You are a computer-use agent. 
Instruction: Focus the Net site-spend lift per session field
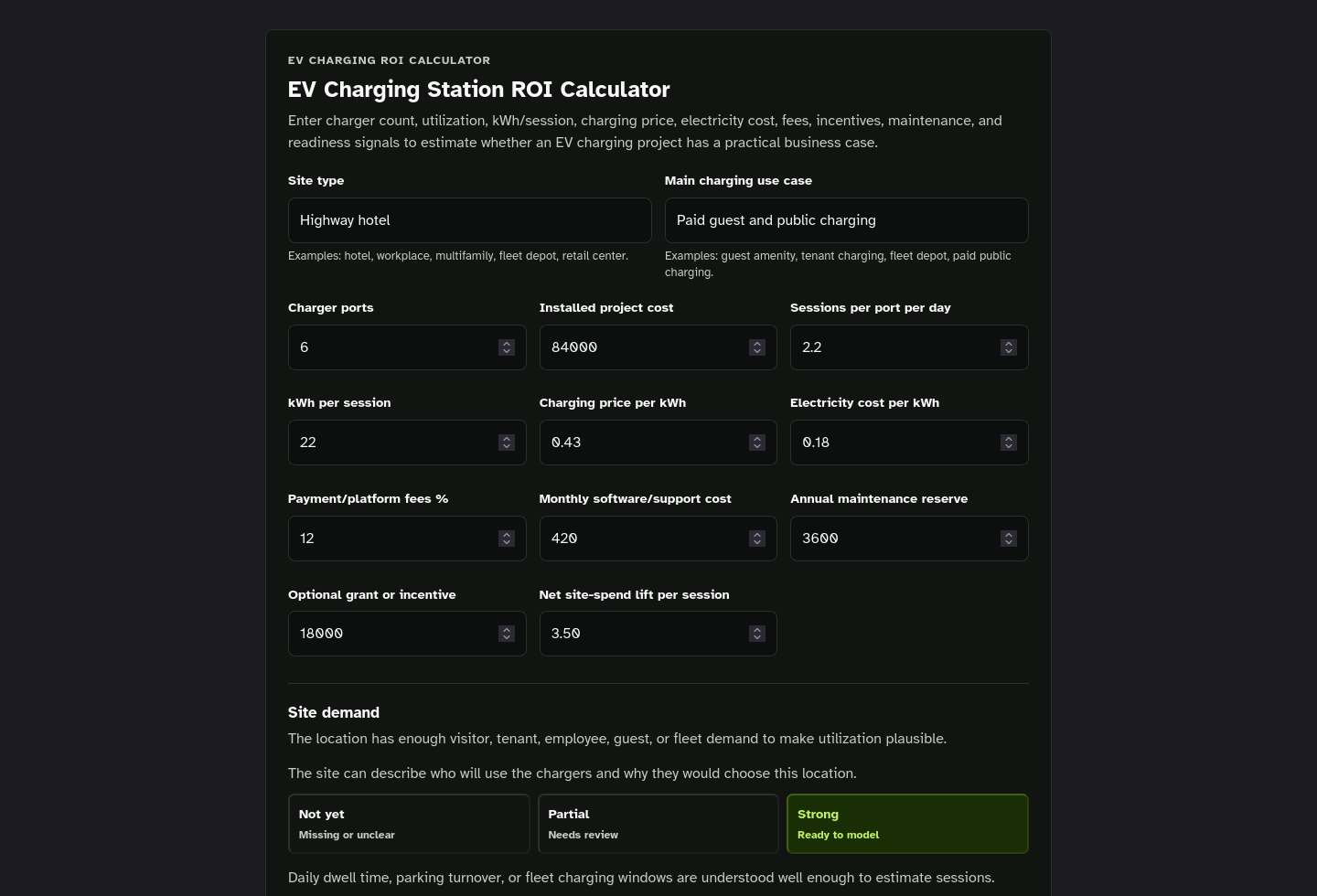point(658,634)
